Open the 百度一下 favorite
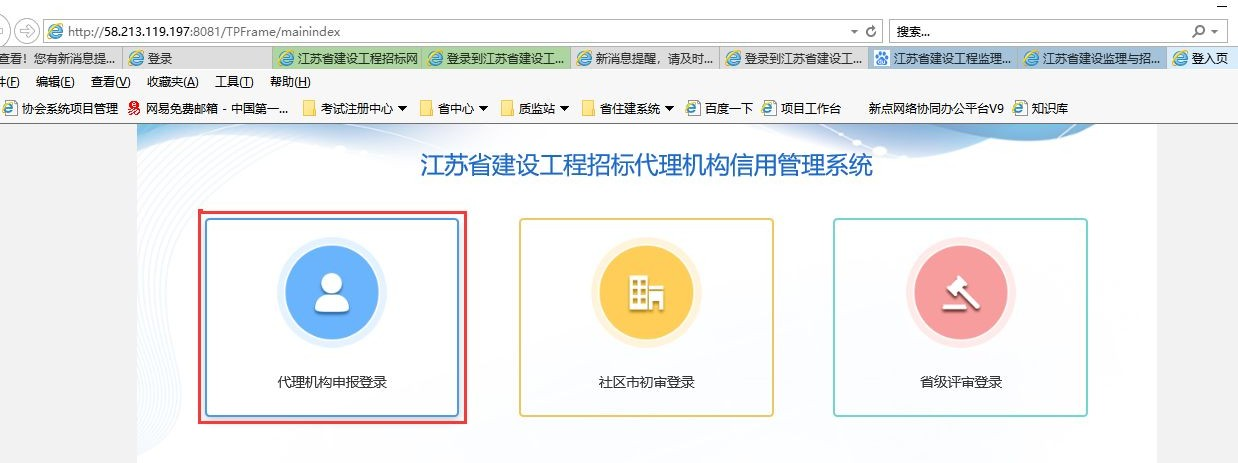 click(720, 108)
